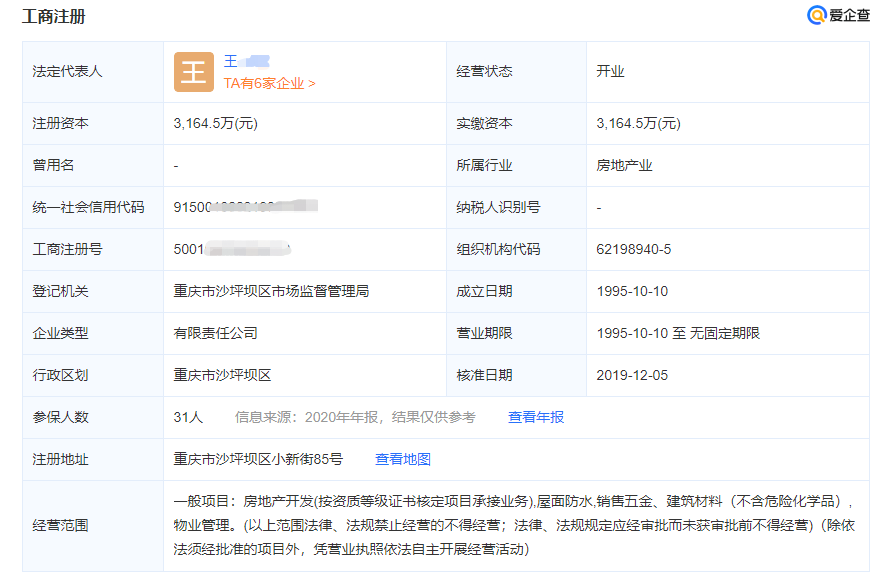Image resolution: width=879 pixels, height=582 pixels.
Task: Open the legal representative name link 王
Action: coord(247,61)
